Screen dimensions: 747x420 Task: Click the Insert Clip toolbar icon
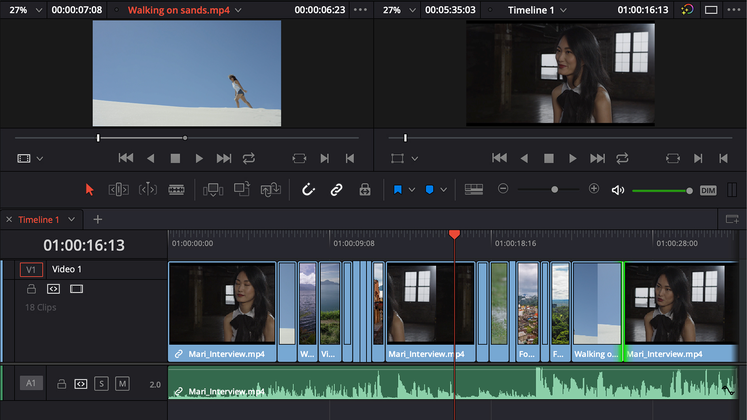(x=213, y=189)
